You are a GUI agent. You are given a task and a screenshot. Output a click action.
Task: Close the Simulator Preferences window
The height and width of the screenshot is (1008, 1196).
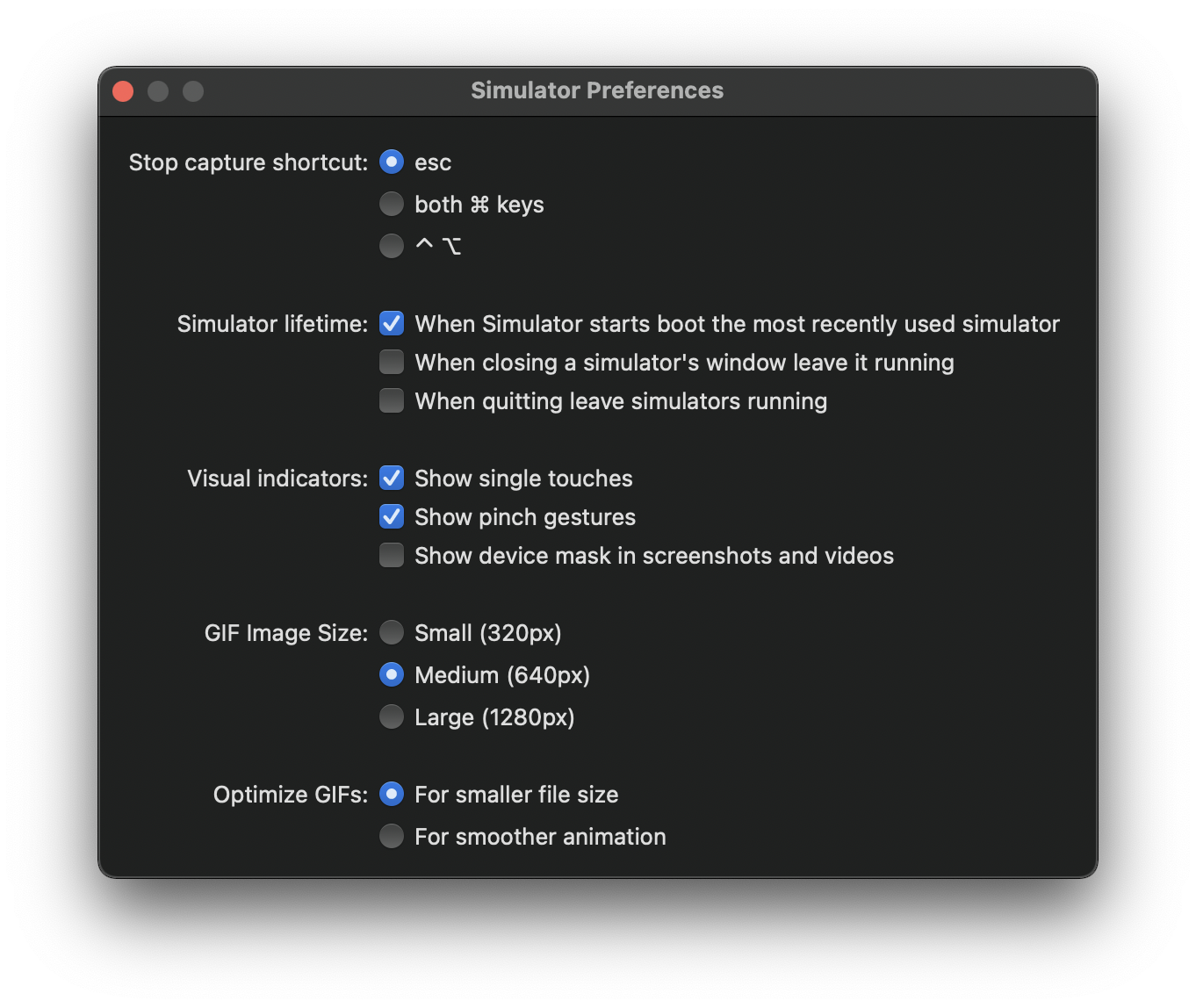pos(123,91)
